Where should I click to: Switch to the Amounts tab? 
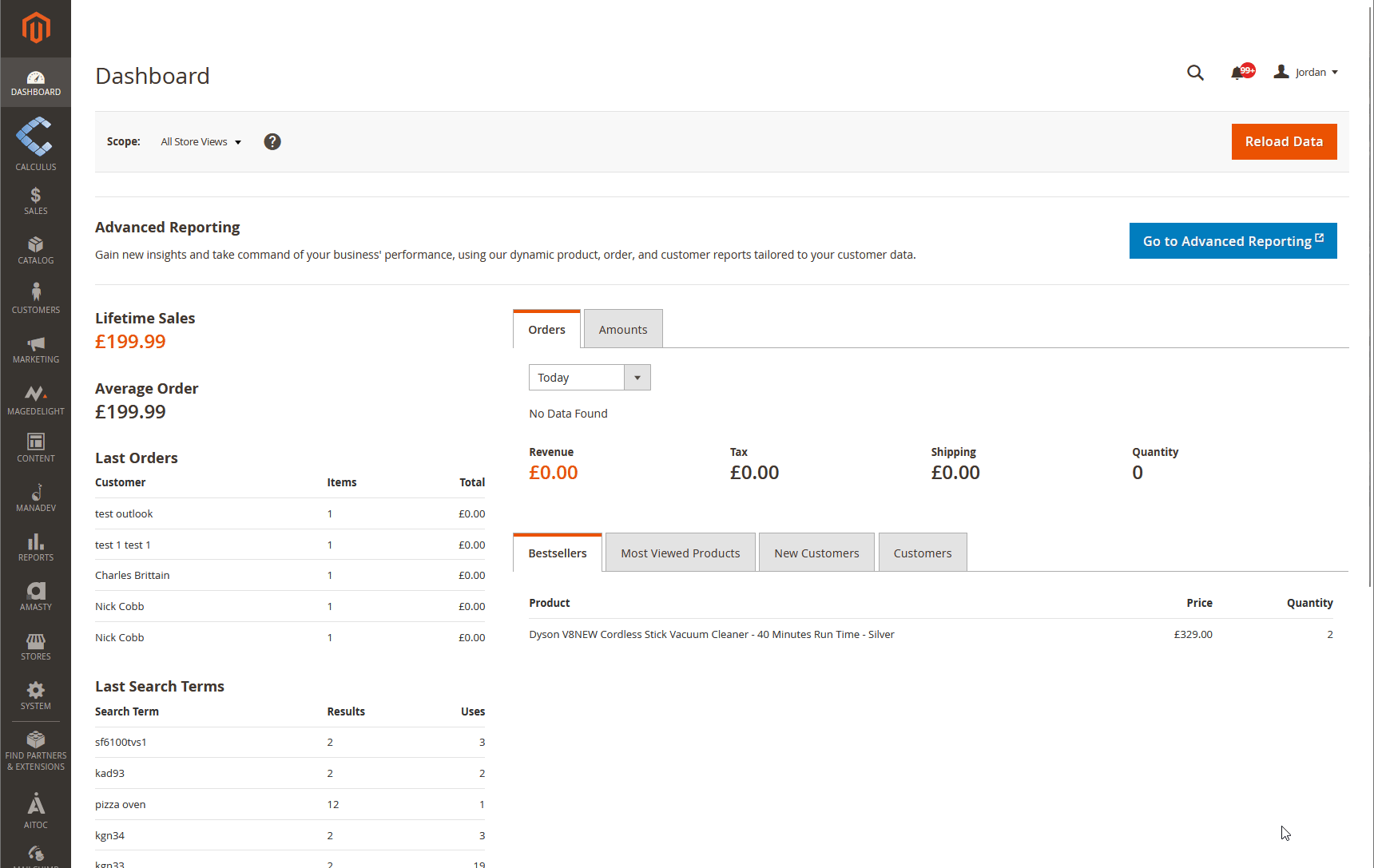click(623, 330)
